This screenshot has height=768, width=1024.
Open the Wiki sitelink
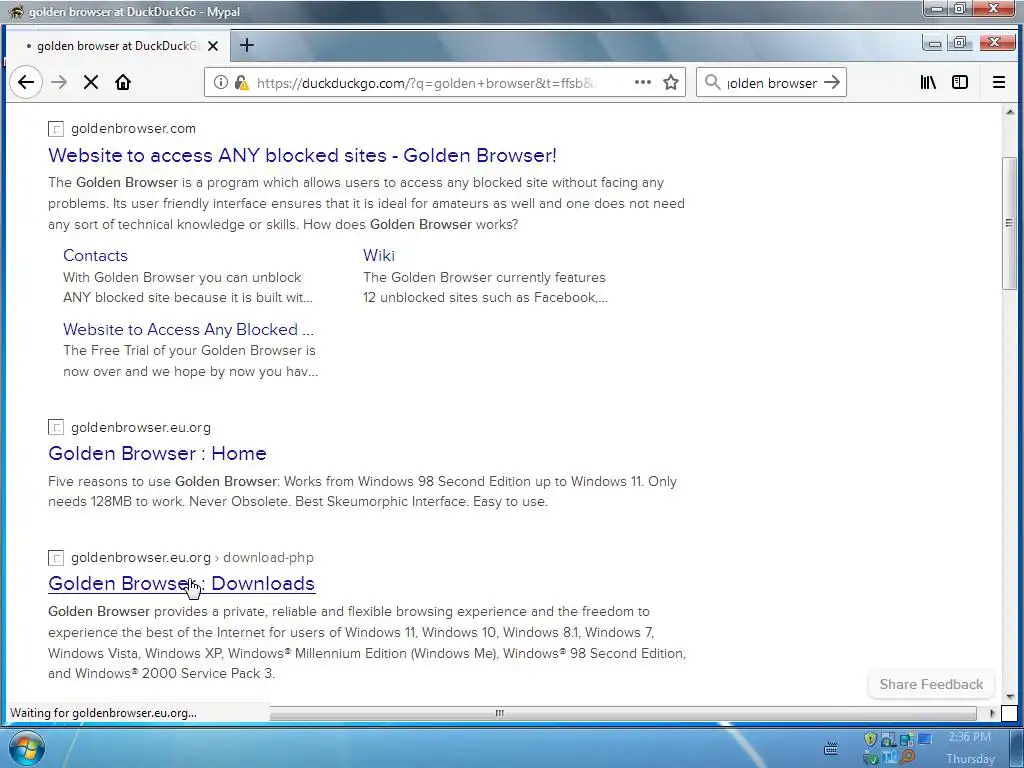(379, 255)
